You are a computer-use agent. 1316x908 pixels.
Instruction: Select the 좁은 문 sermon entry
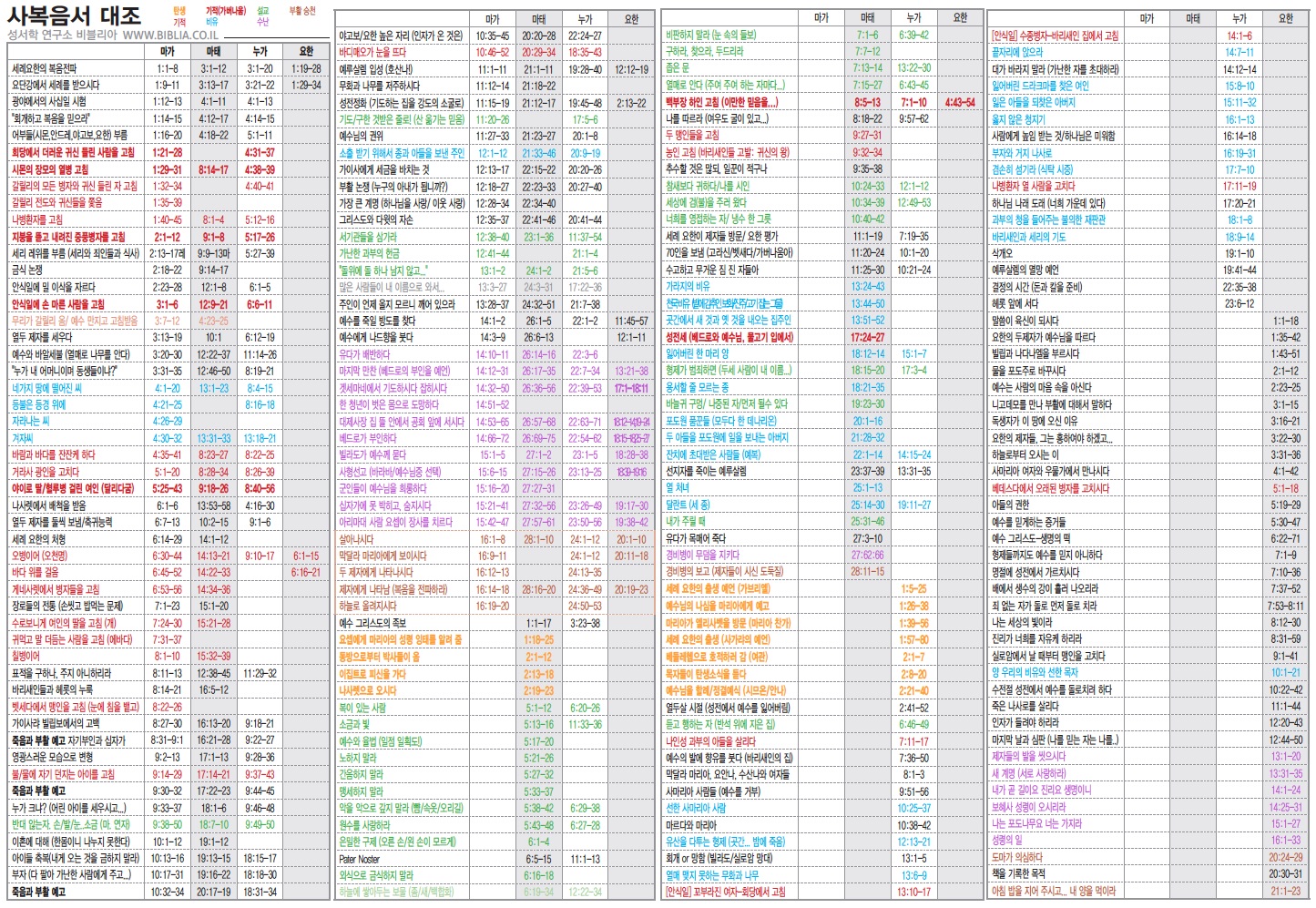click(678, 68)
